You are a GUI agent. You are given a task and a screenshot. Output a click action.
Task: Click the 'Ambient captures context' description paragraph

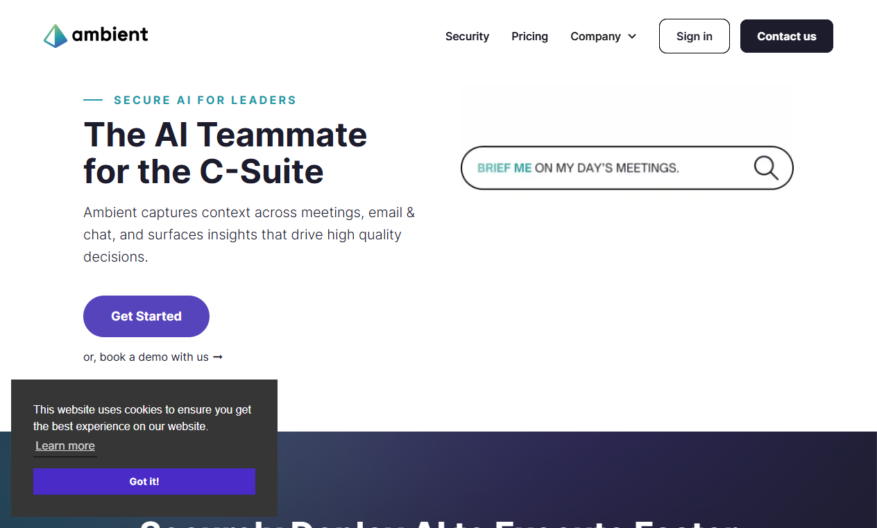249,234
